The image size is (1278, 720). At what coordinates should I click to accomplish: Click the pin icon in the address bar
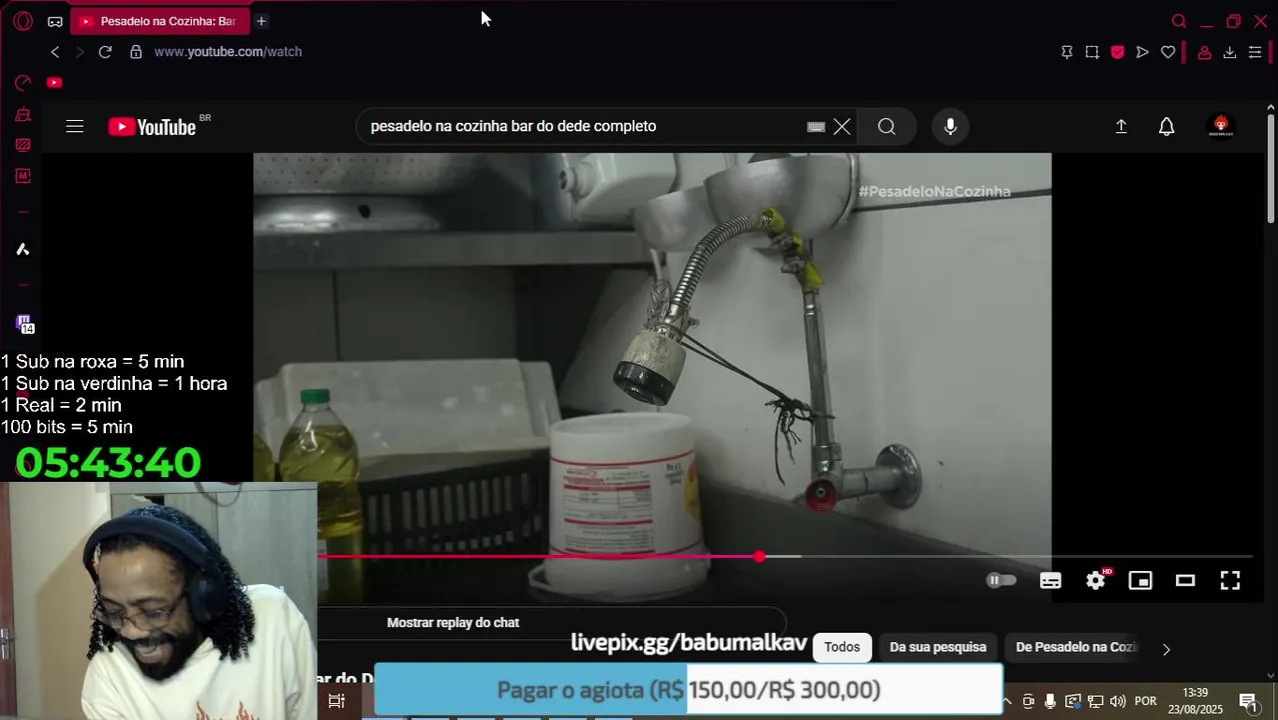tap(1067, 52)
